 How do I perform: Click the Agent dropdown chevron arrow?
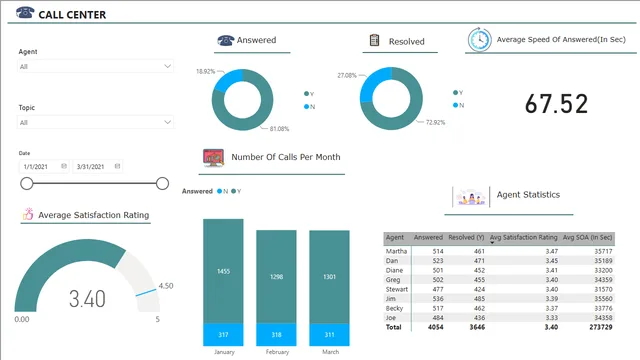click(x=167, y=66)
